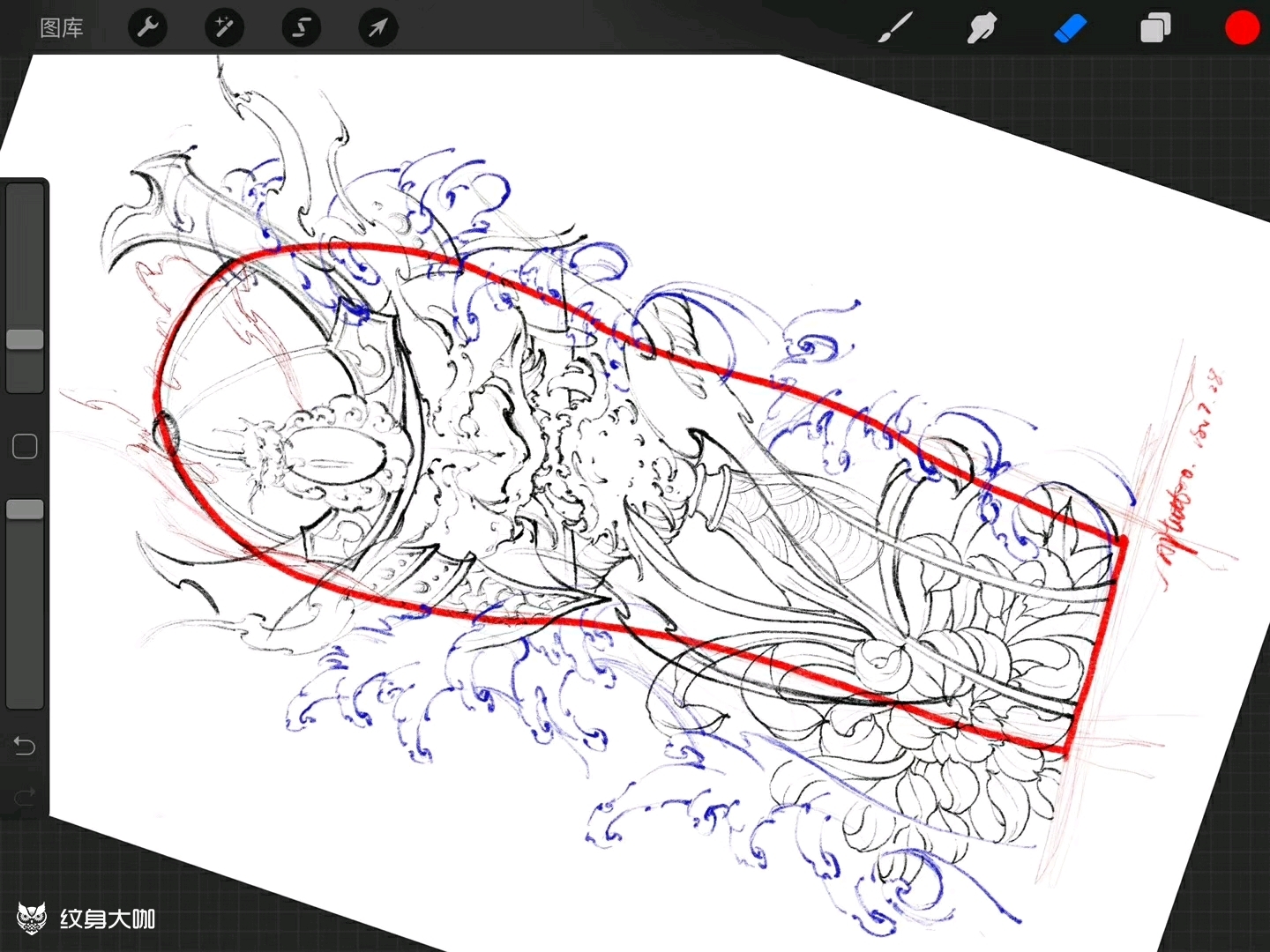Open the Actions wrench menu
Image resolution: width=1270 pixels, height=952 pixels.
point(147,28)
